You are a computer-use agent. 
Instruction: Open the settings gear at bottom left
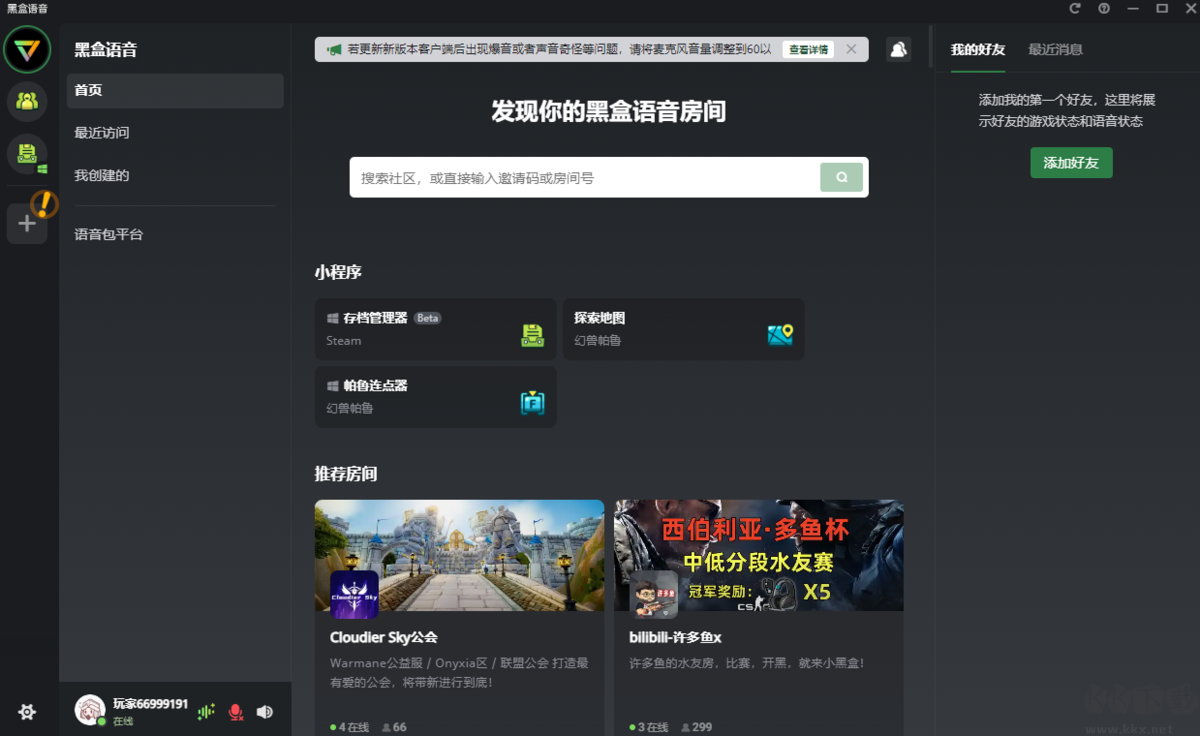coord(26,712)
